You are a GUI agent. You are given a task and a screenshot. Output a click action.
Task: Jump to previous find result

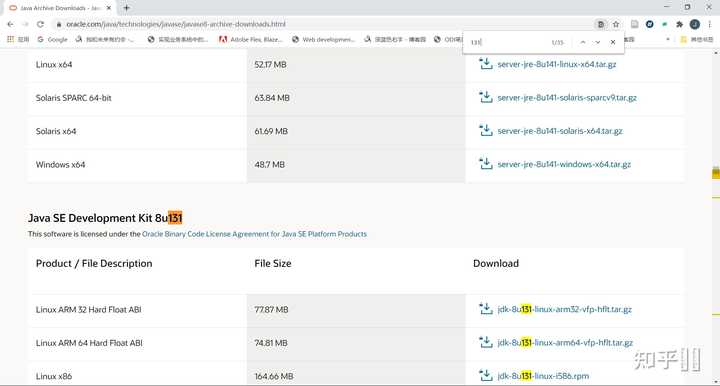[x=583, y=42]
